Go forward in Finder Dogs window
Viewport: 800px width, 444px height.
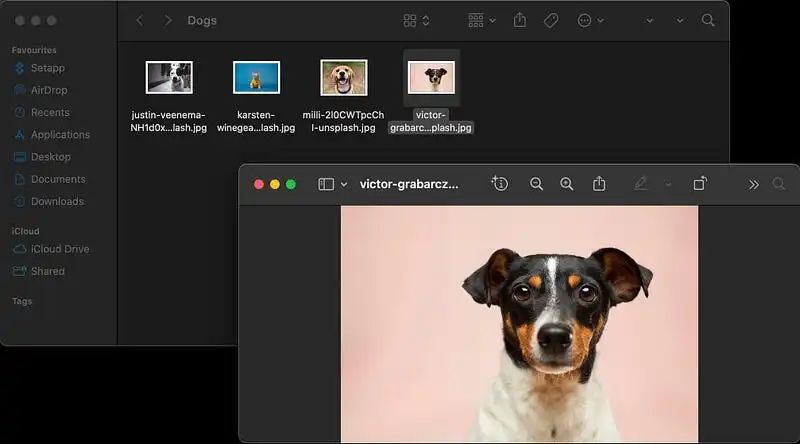(167, 20)
